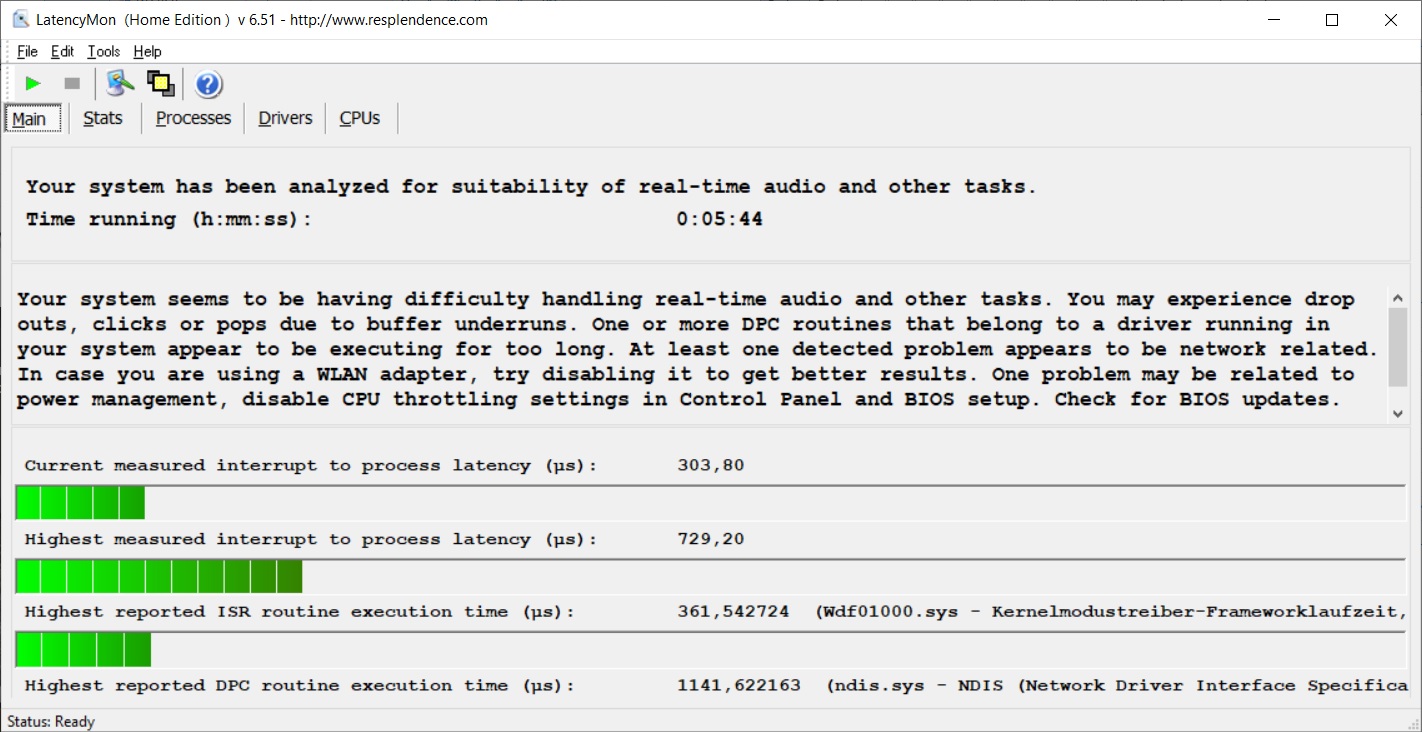Screen dimensions: 1422x732
Task: Click the report text scrollbar up arrow
Action: click(x=1397, y=297)
